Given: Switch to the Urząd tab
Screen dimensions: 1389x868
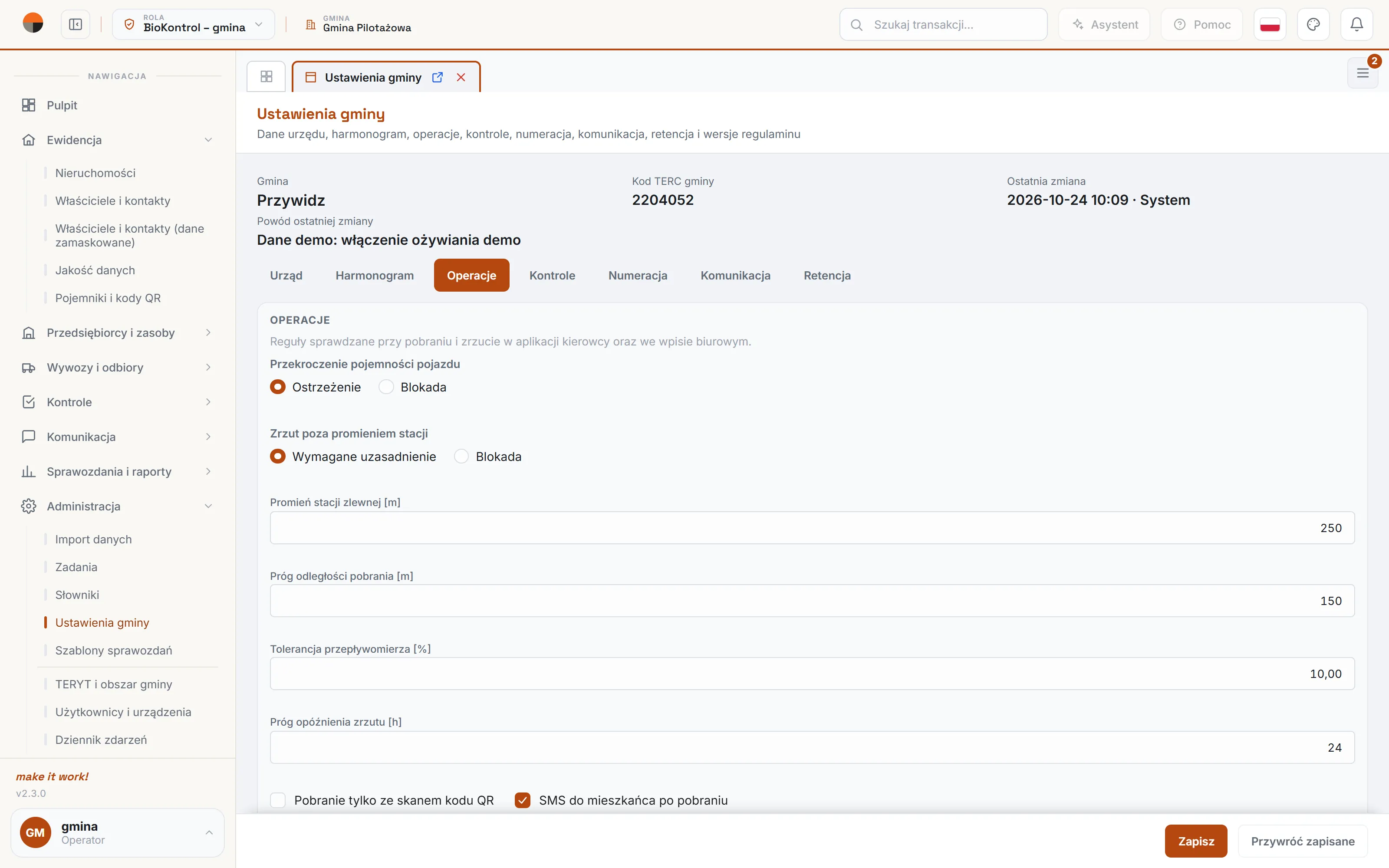Looking at the screenshot, I should point(286,276).
